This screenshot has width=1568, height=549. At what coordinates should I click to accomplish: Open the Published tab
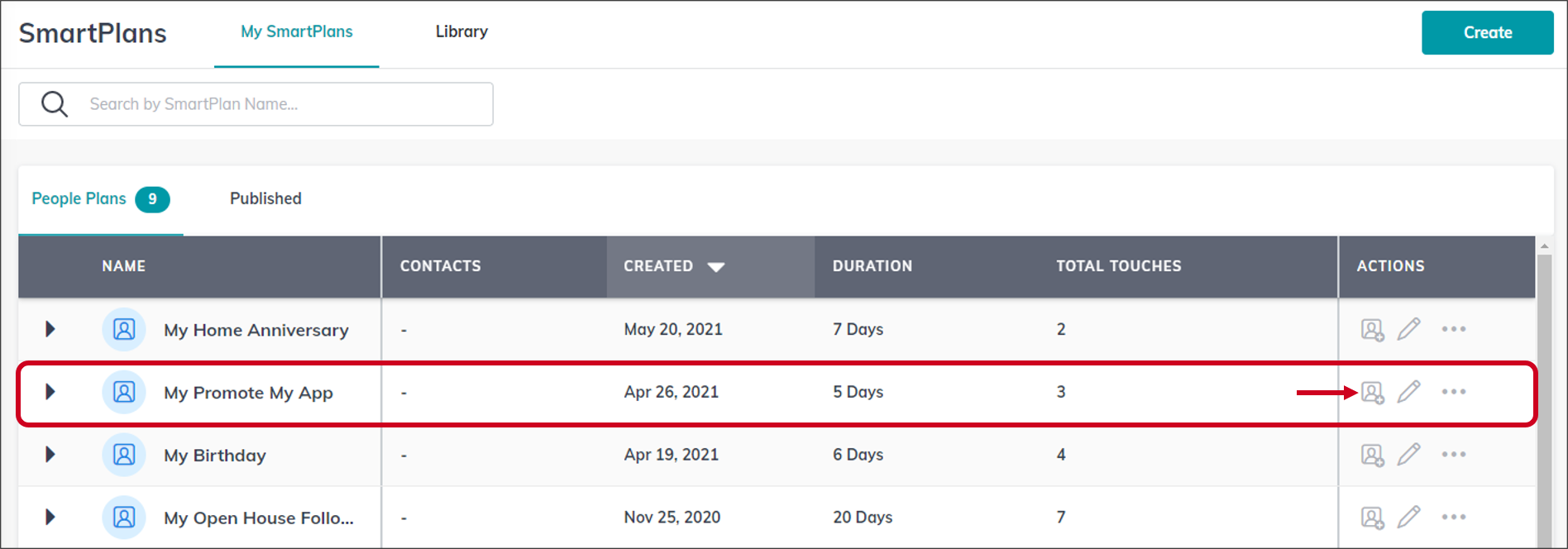click(x=265, y=198)
